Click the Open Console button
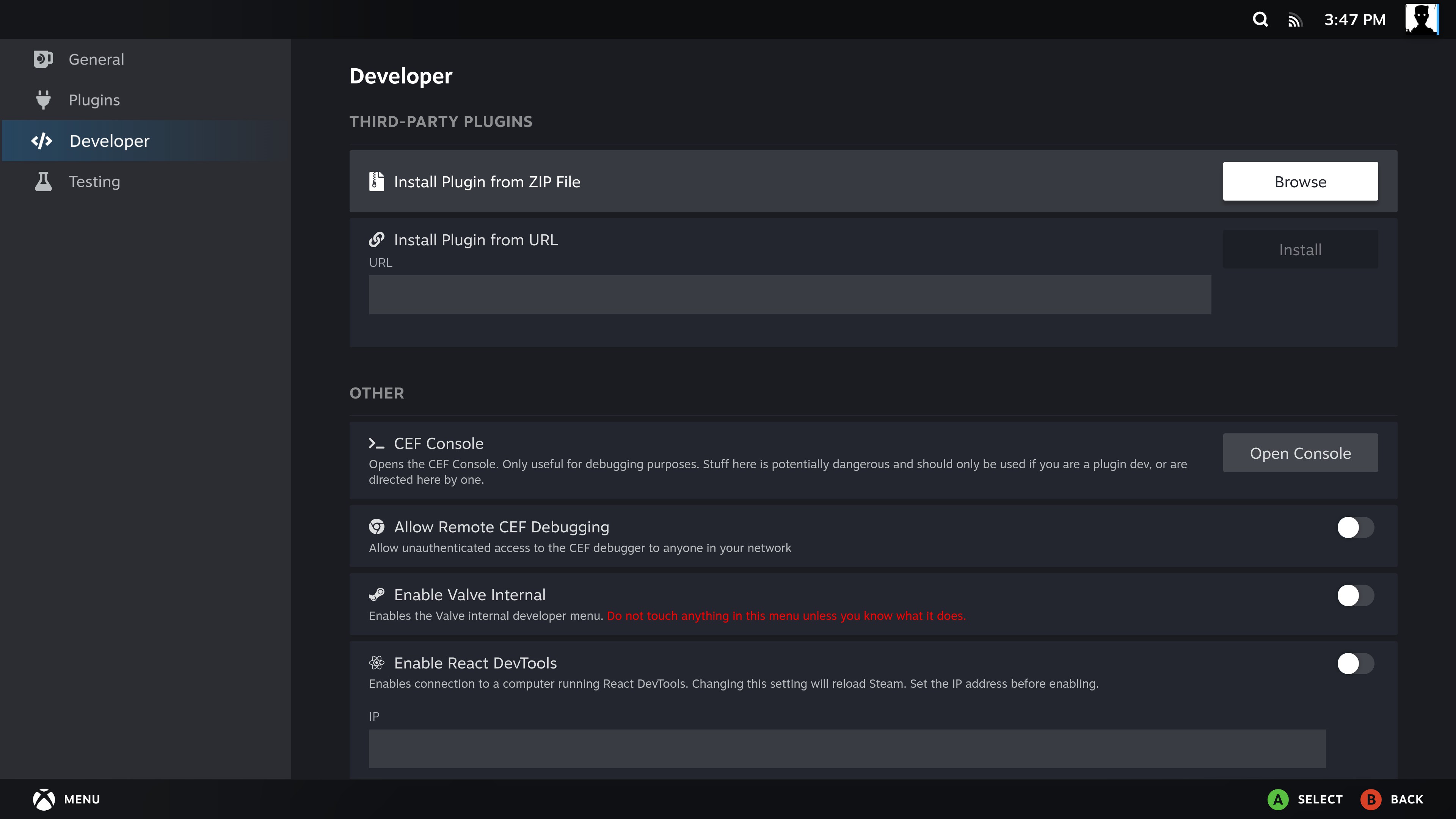The height and width of the screenshot is (819, 1456). [x=1300, y=453]
